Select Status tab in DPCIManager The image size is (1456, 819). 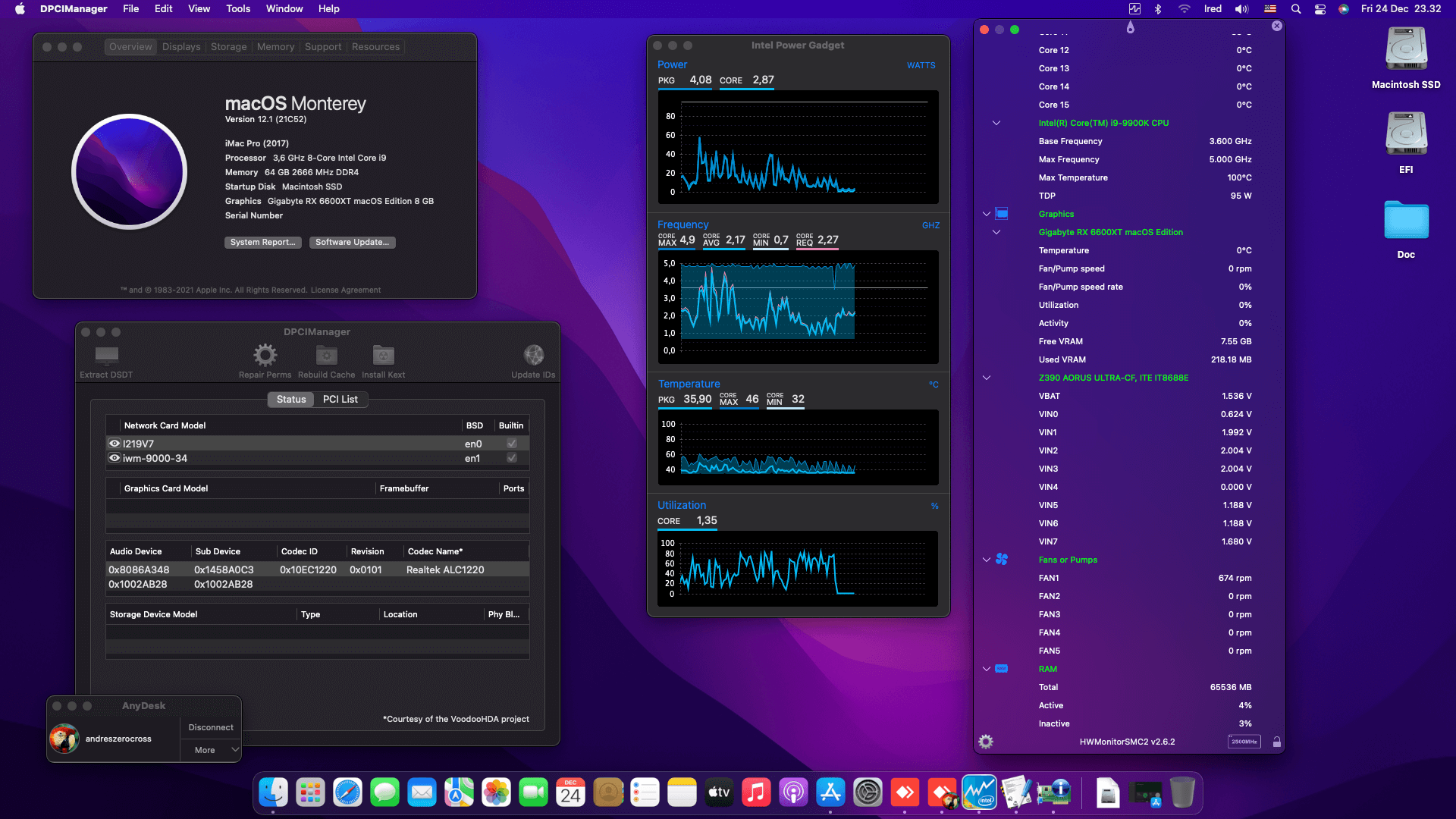pos(291,400)
